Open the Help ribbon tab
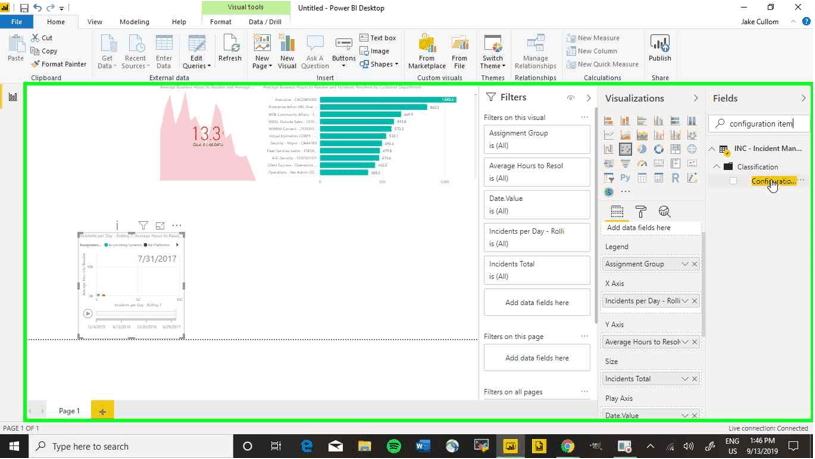The height and width of the screenshot is (459, 815). coord(179,22)
